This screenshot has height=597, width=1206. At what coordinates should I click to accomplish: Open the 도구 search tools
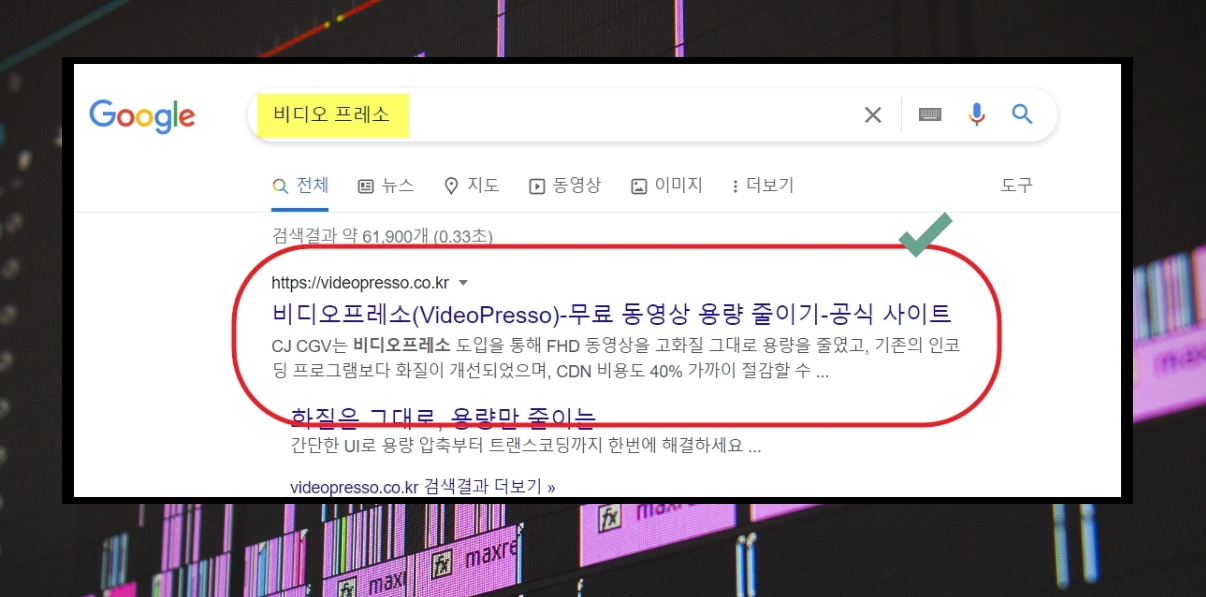[x=1017, y=186]
